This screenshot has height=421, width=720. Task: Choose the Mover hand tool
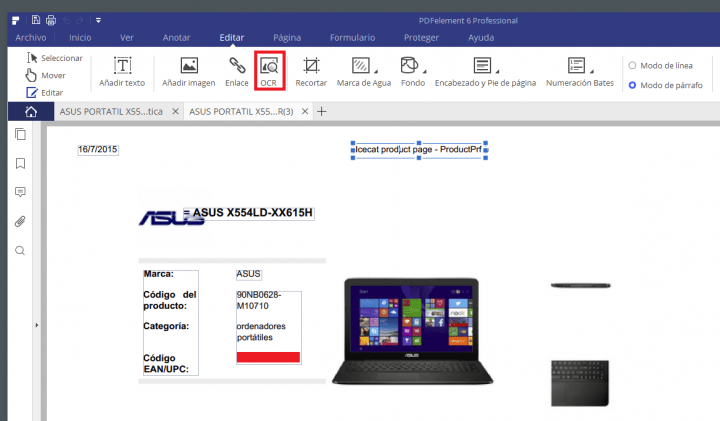pyautogui.click(x=45, y=75)
